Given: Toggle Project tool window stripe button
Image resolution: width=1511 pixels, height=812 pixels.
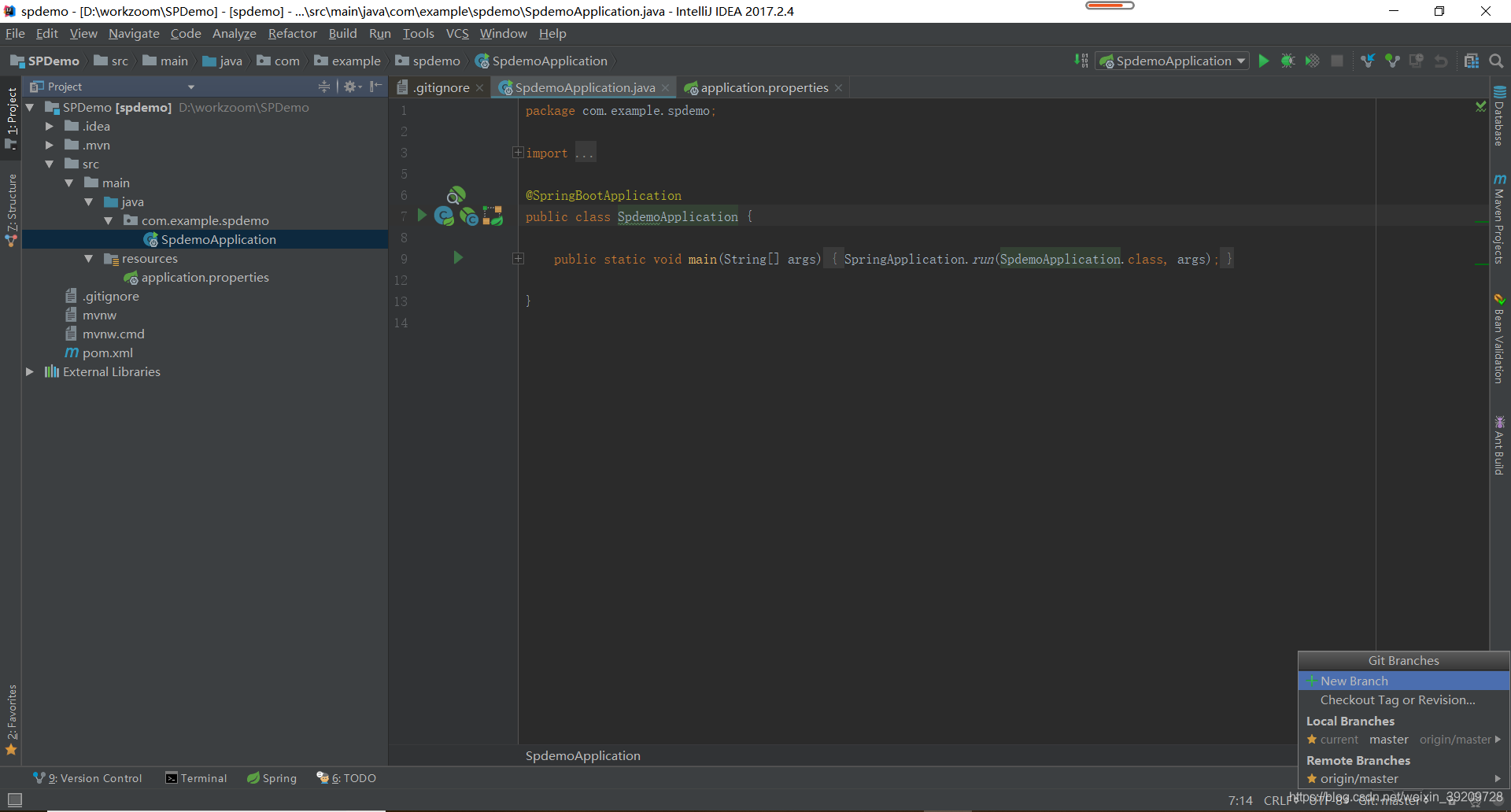Looking at the screenshot, I should [x=11, y=118].
